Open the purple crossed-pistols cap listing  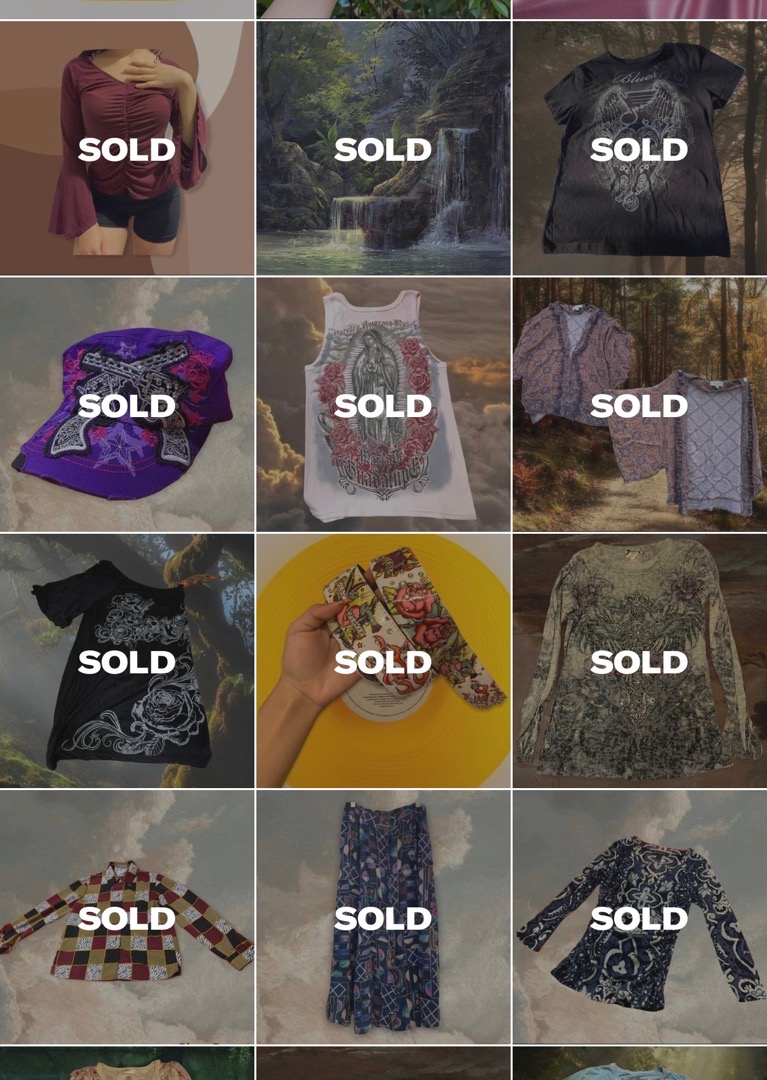coord(127,404)
